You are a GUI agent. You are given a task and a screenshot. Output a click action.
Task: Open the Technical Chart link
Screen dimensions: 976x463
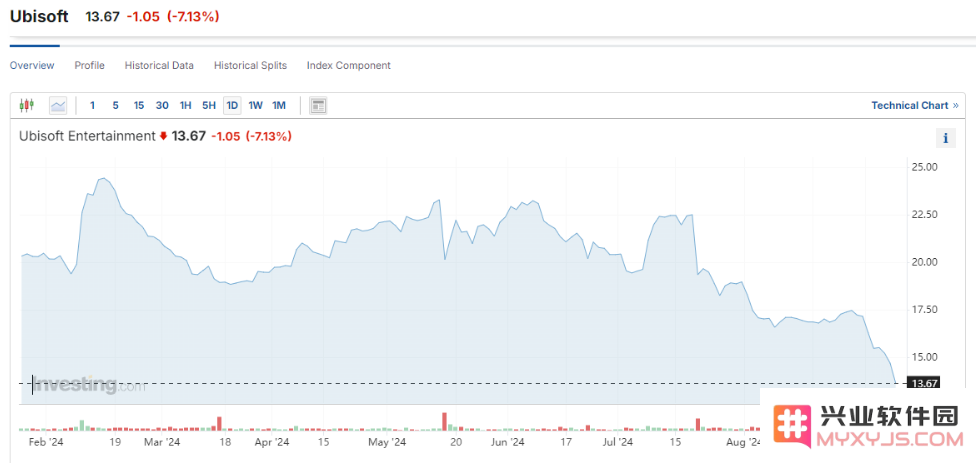pos(914,106)
